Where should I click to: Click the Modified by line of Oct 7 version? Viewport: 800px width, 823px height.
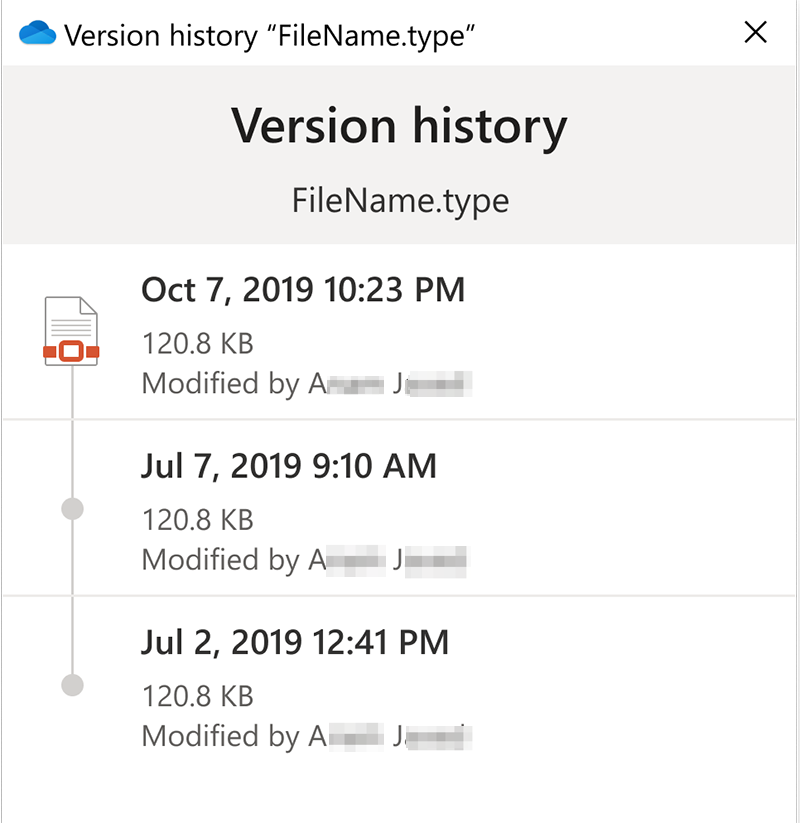305,384
